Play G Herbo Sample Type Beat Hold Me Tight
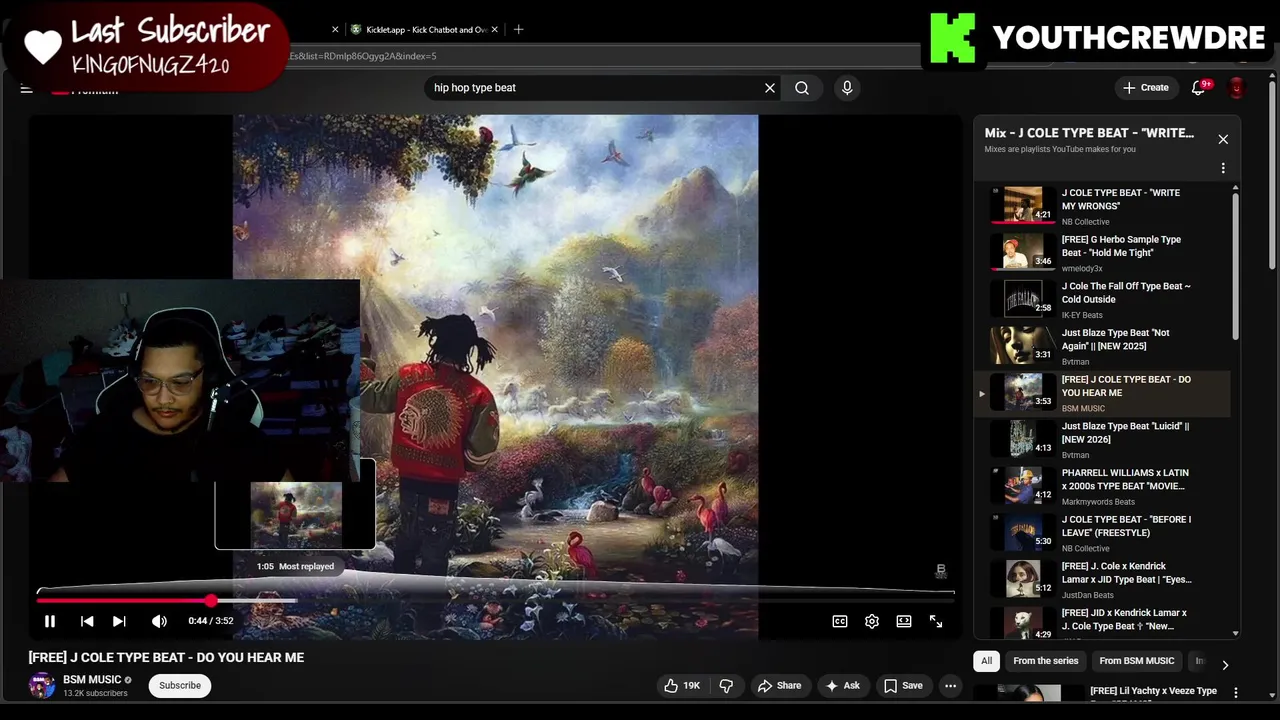 tap(1100, 253)
